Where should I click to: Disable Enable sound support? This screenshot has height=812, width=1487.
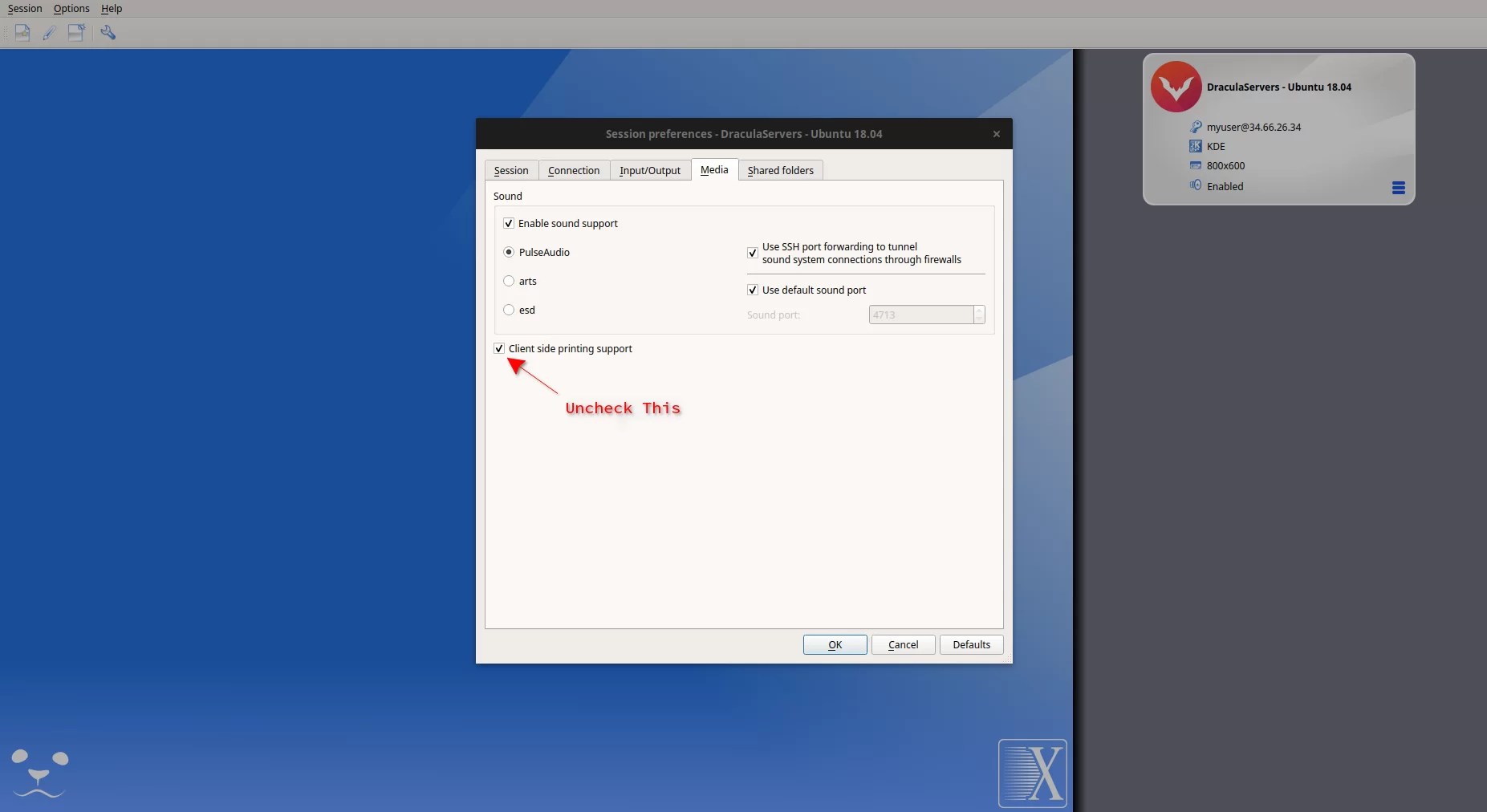coord(509,223)
